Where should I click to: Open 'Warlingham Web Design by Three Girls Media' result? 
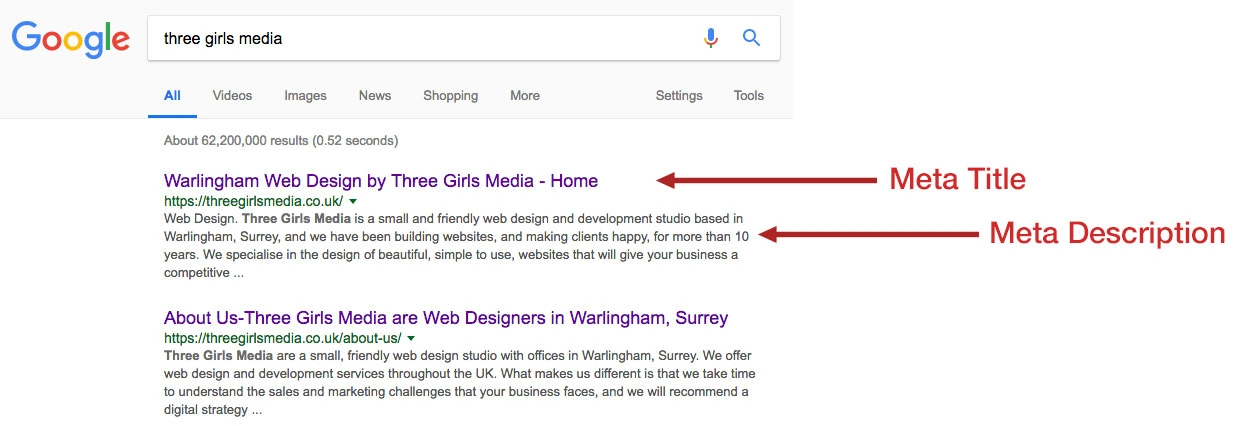pyautogui.click(x=380, y=181)
